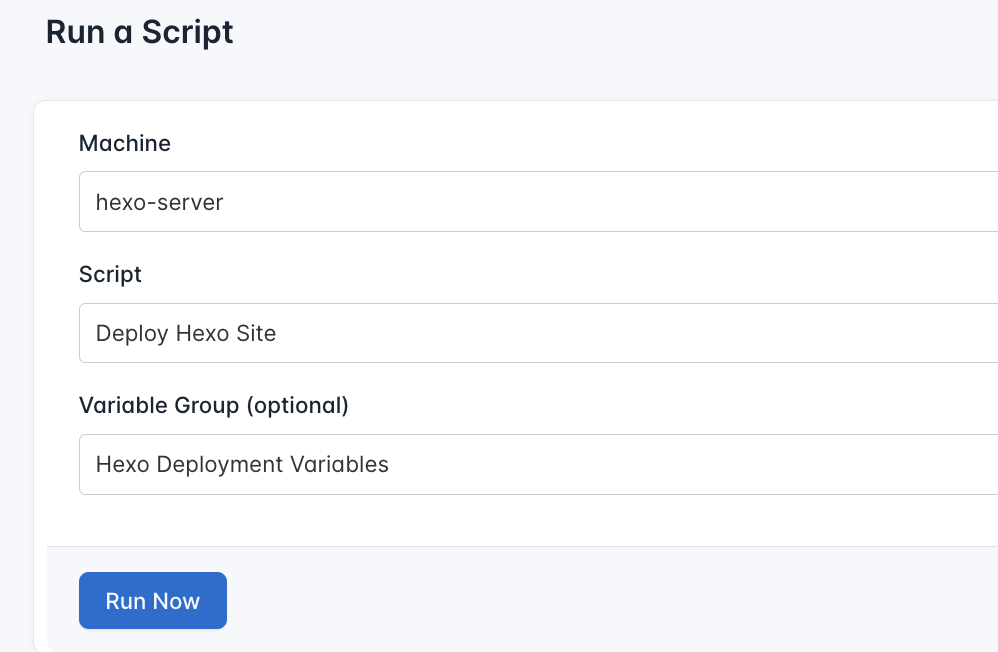The height and width of the screenshot is (652, 998).
Task: Click the Run Now button
Action: click(152, 600)
